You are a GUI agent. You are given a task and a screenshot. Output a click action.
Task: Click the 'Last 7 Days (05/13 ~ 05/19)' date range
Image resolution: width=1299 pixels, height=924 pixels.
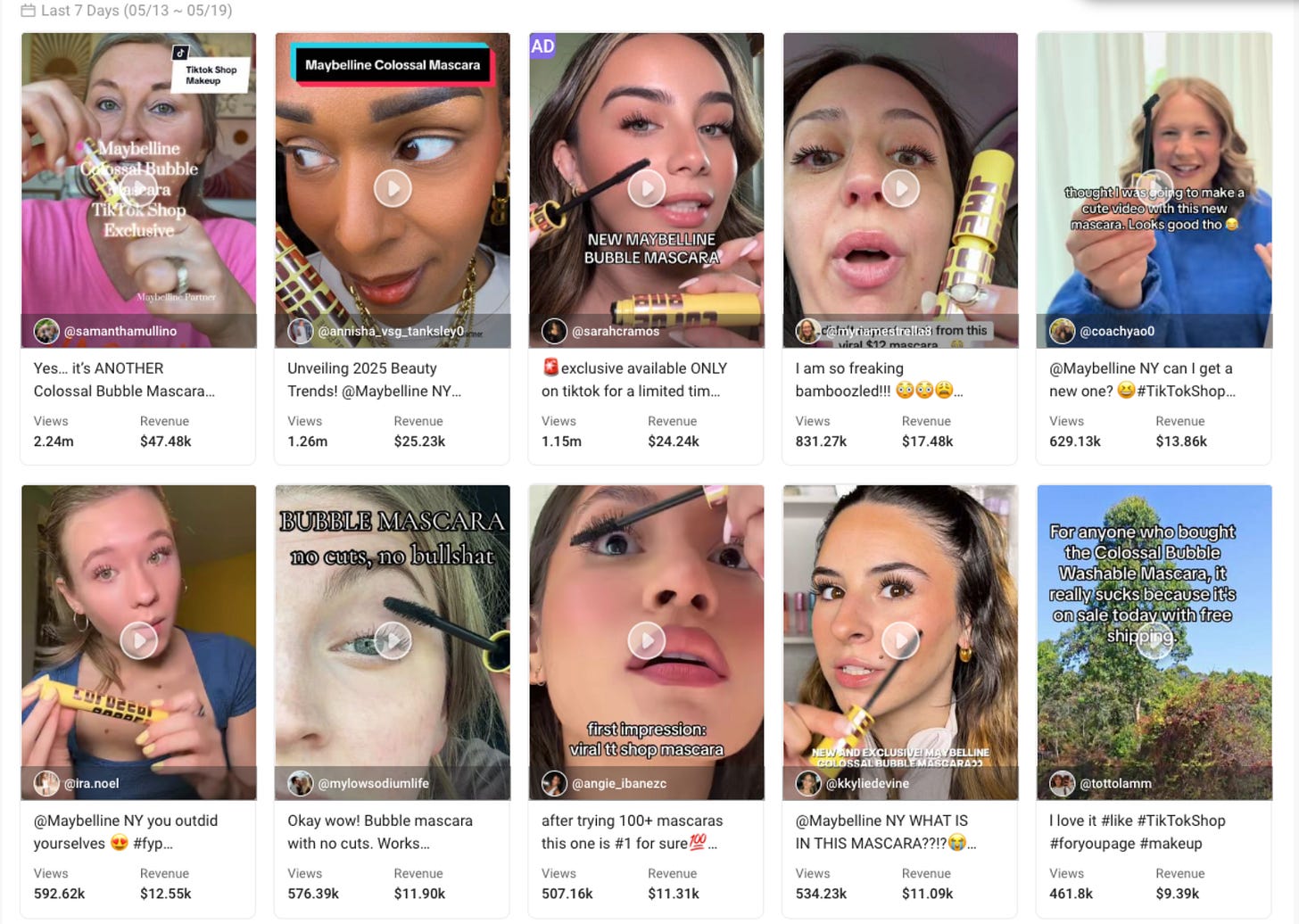137,11
